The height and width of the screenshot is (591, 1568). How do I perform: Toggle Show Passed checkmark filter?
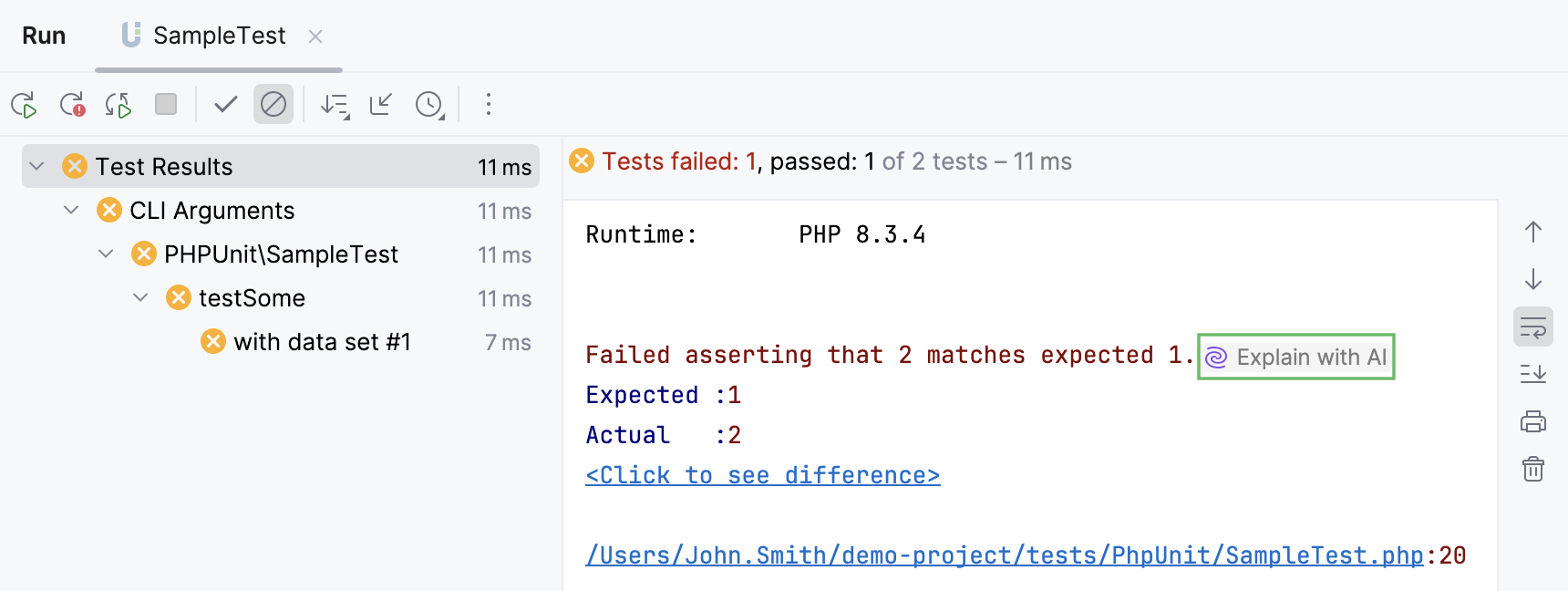pyautogui.click(x=226, y=105)
